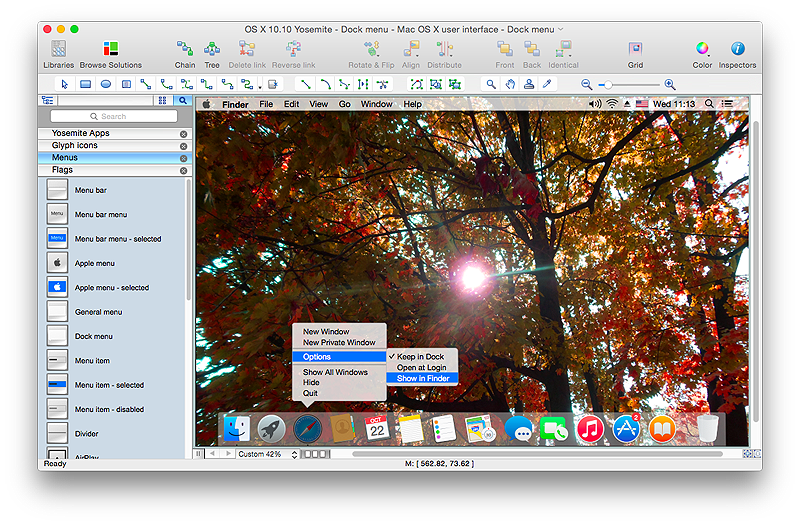The image size is (800, 525).
Task: Open the Inspectors panel
Action: [x=738, y=49]
